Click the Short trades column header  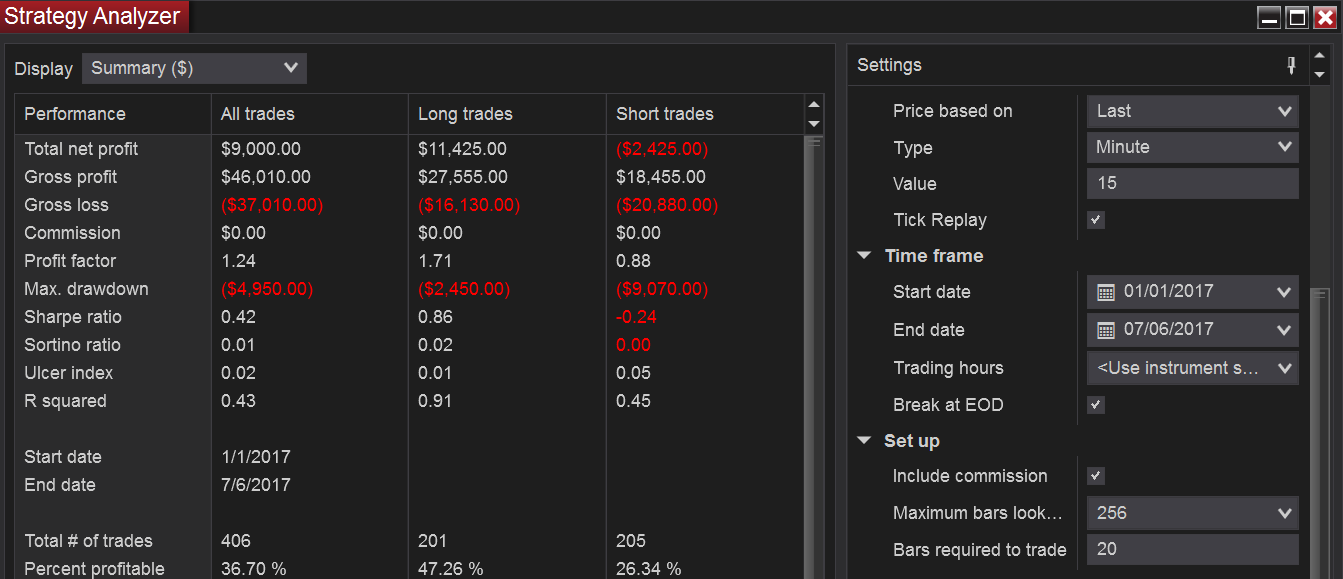664,114
